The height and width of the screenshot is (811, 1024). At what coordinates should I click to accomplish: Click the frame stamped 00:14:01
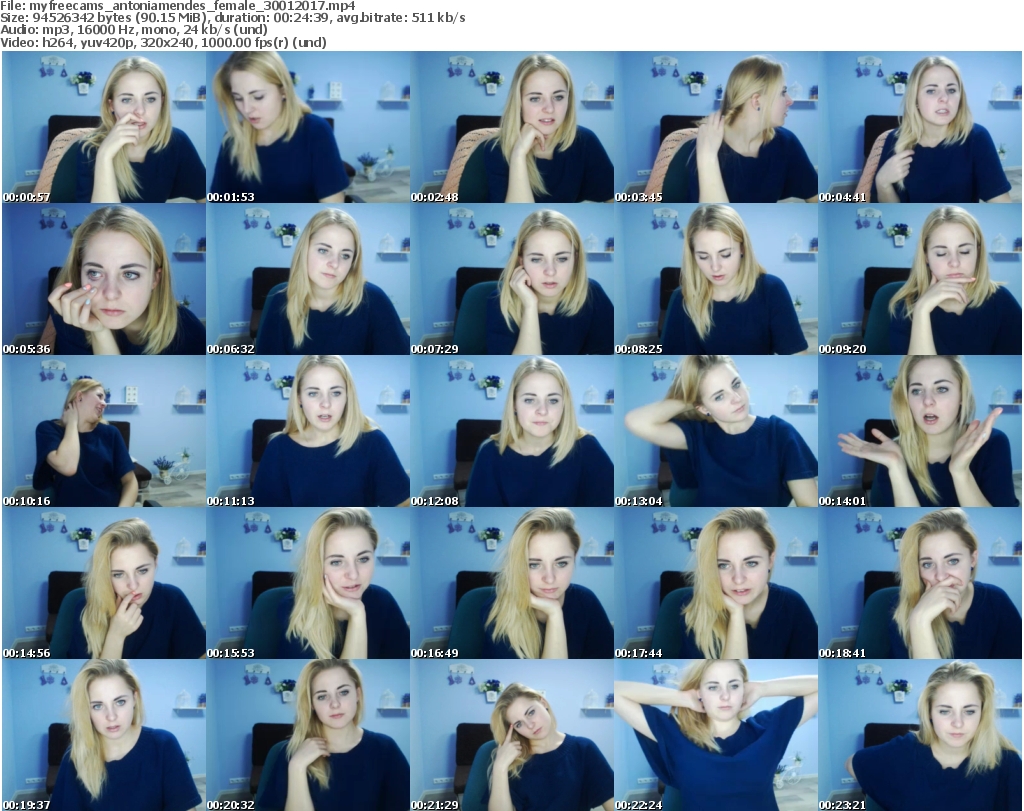tap(920, 432)
